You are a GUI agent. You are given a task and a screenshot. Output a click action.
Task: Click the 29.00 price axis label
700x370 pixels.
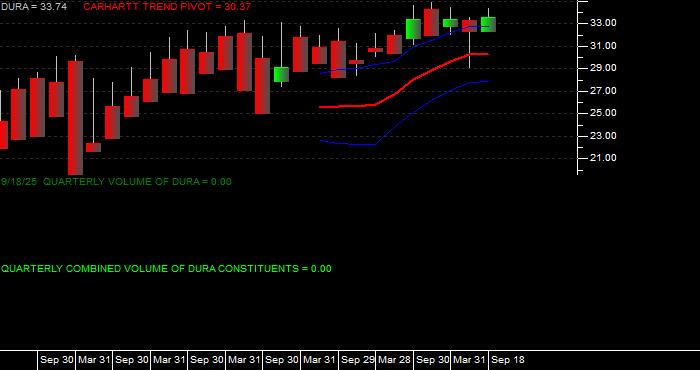click(x=604, y=68)
